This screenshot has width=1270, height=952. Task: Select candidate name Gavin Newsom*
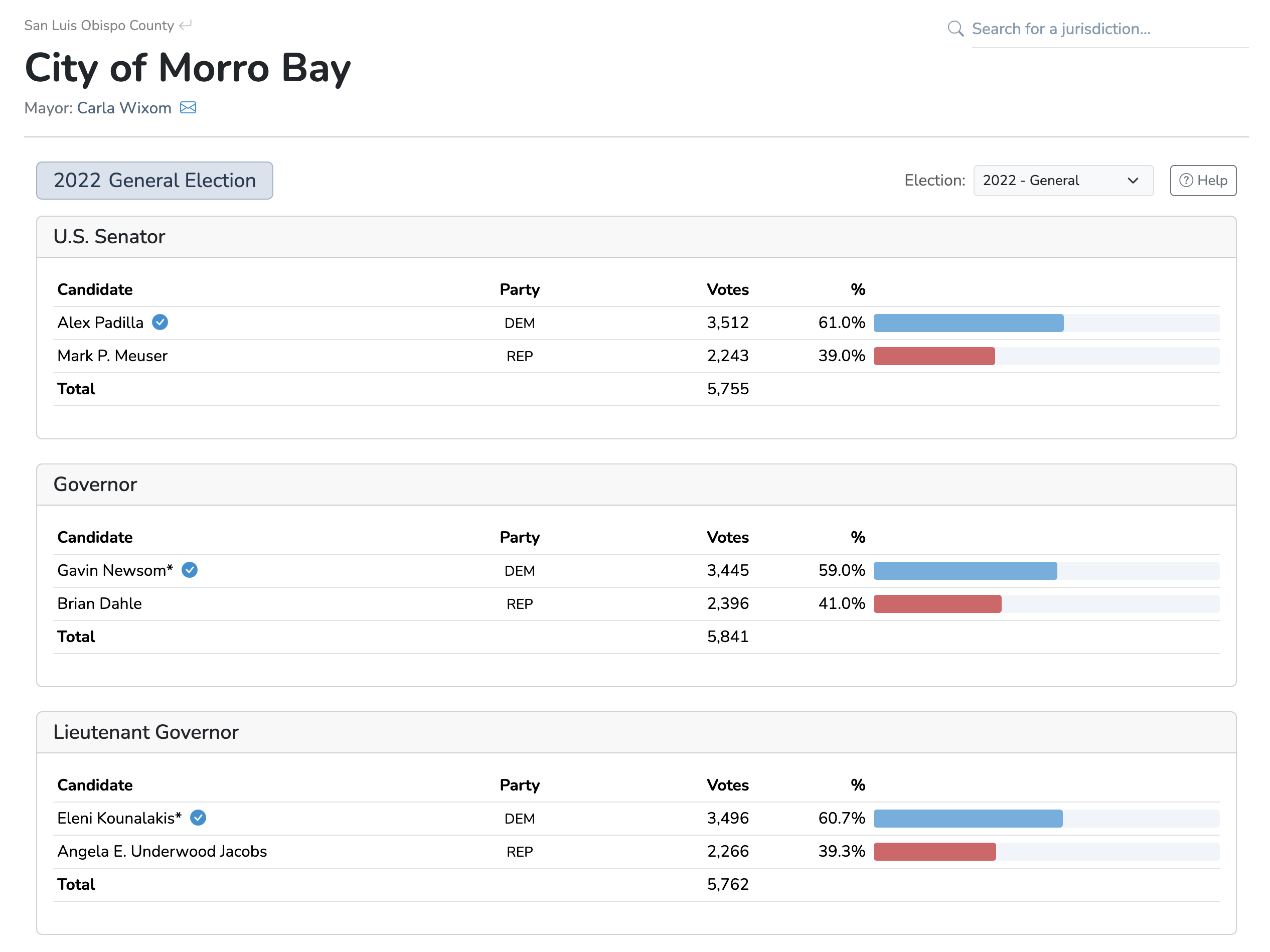[x=115, y=570]
